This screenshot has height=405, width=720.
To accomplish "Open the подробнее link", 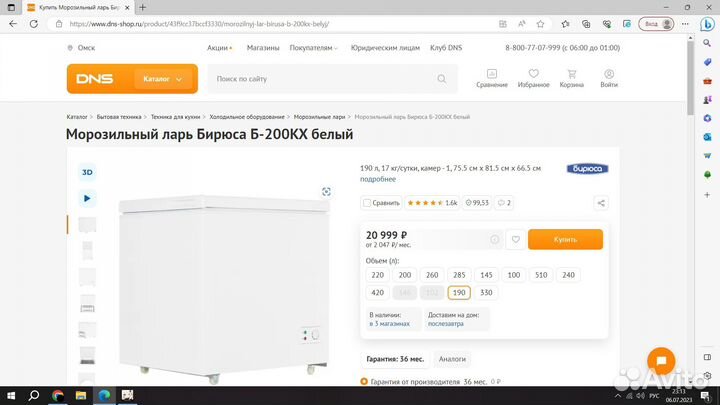I will tap(378, 179).
